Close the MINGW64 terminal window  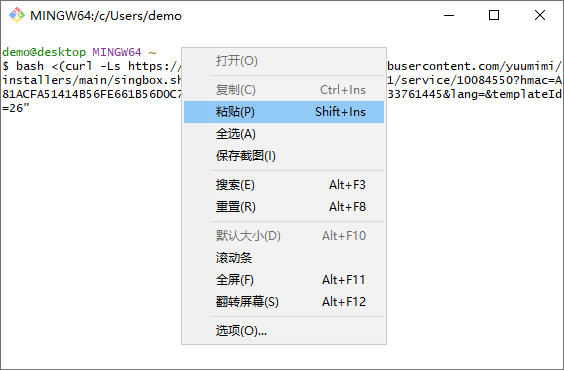(540, 15)
